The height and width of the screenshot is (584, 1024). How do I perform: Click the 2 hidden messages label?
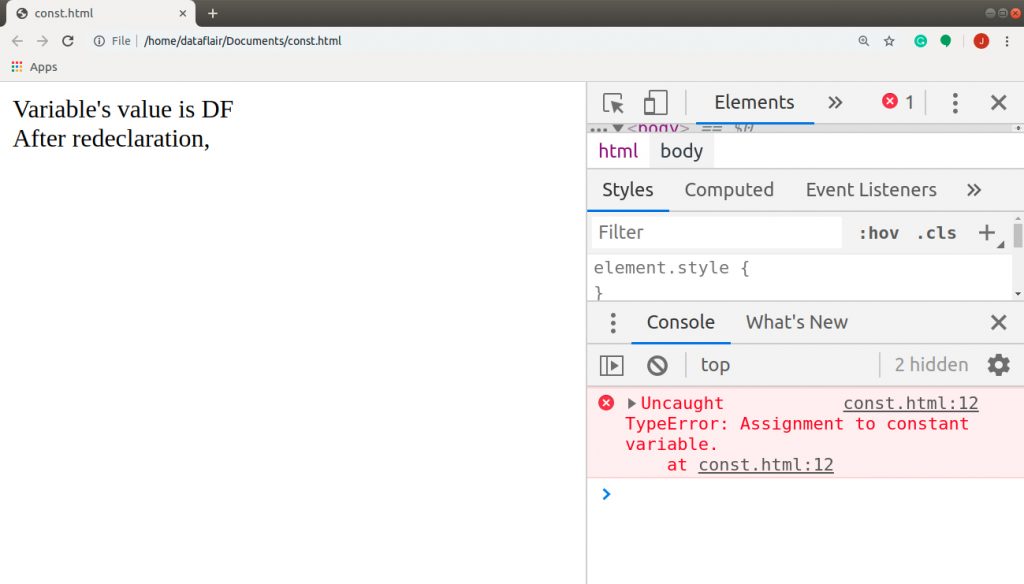pyautogui.click(x=931, y=365)
